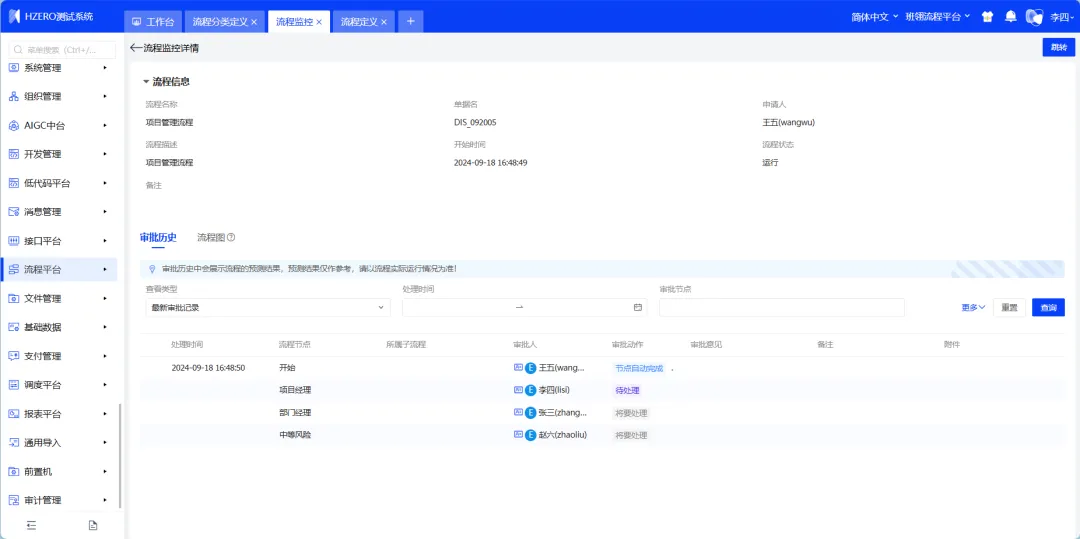
Task: Switch to the 工作台 tab
Action: [x=153, y=21]
